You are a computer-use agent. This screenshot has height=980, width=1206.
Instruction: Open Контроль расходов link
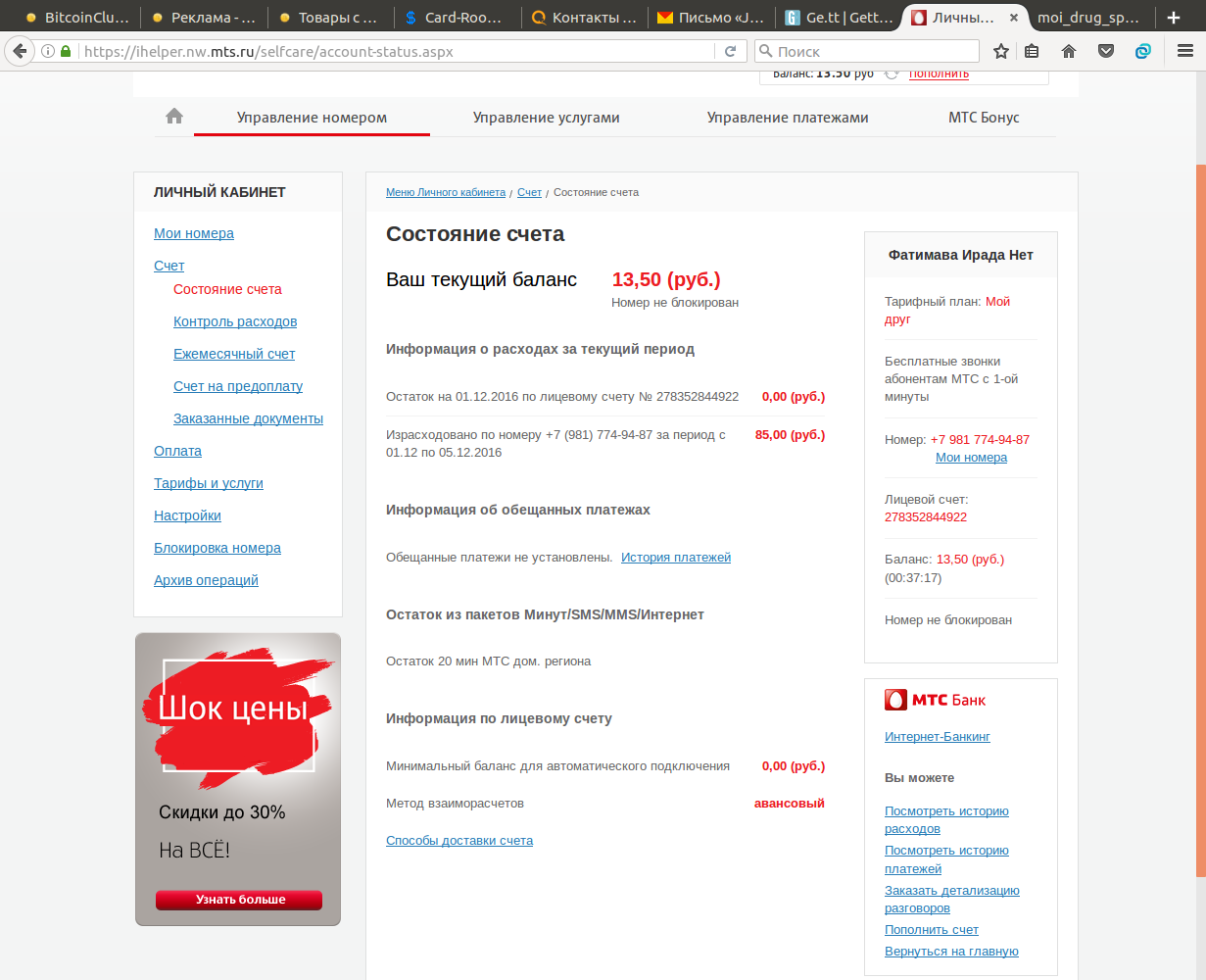[235, 321]
